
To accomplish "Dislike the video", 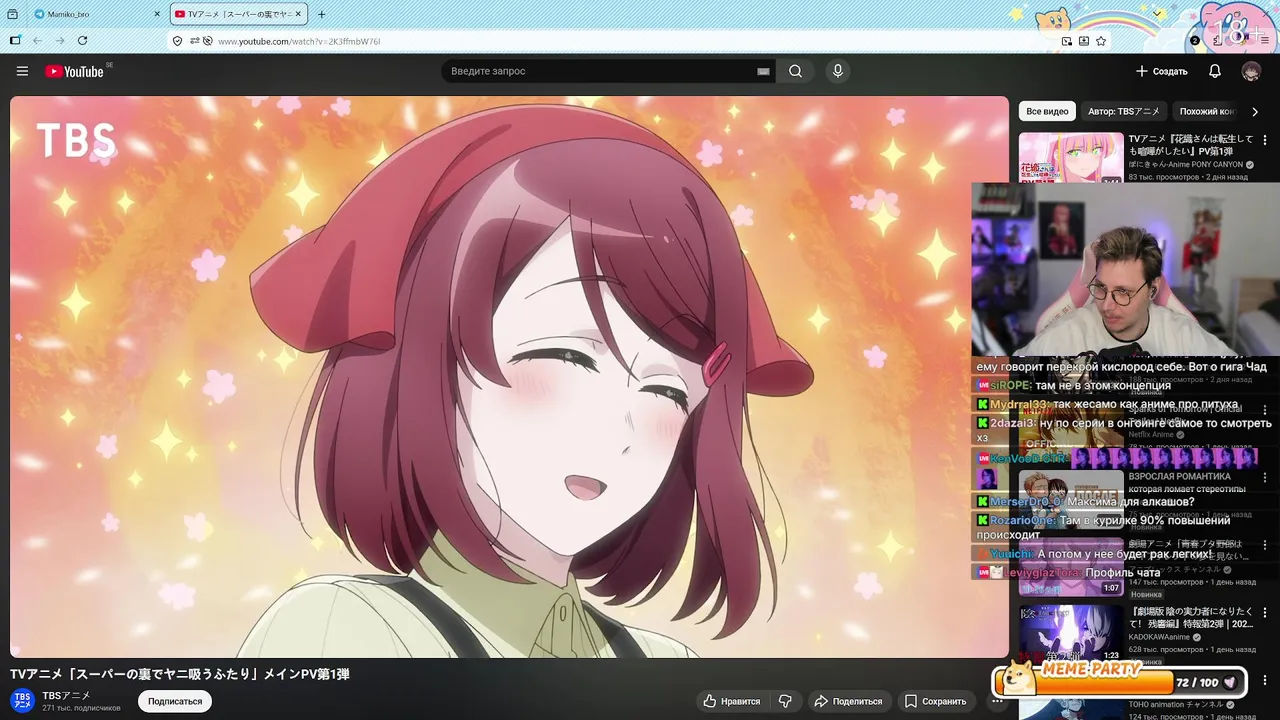I will coord(785,701).
